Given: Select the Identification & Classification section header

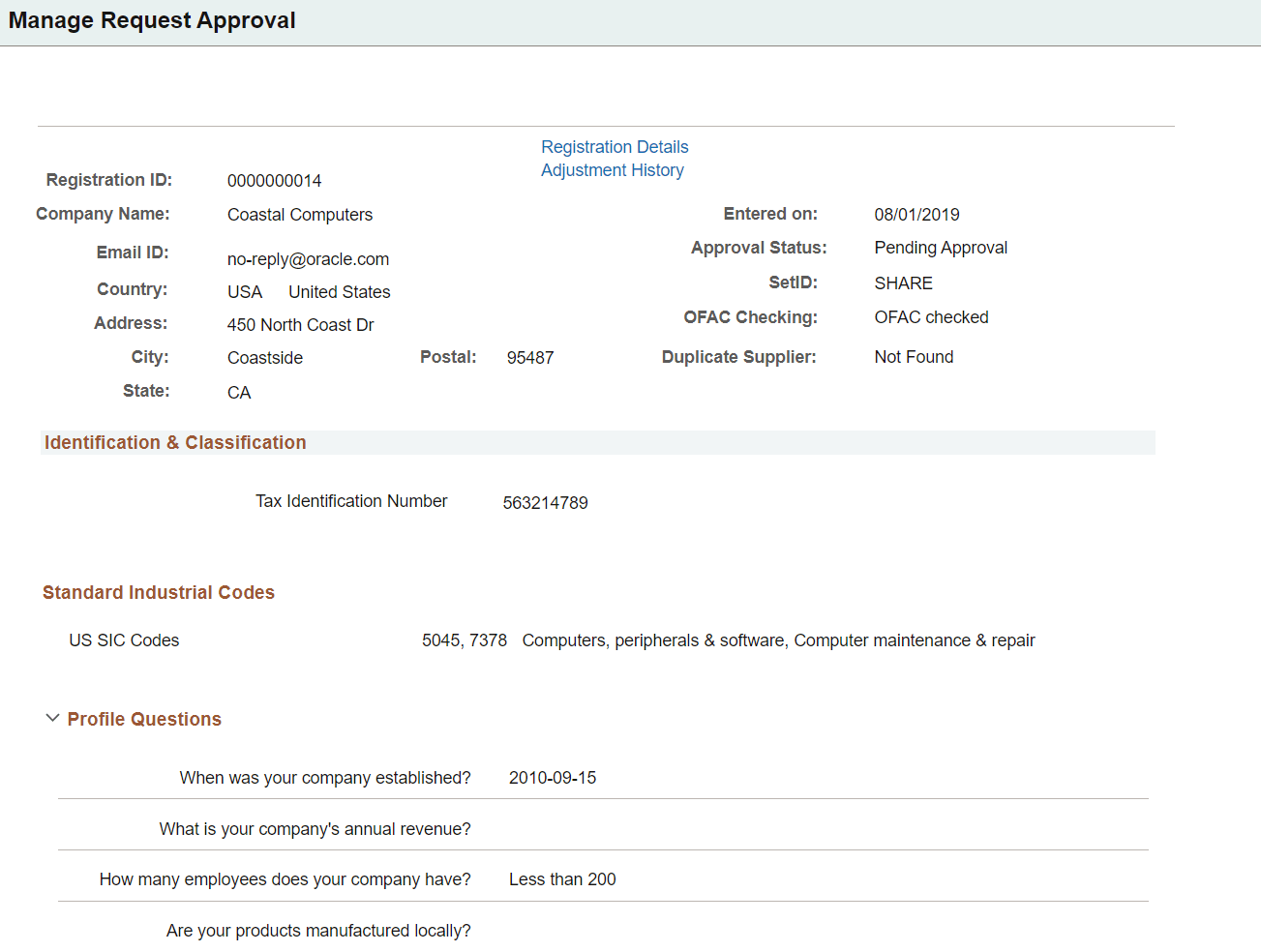Looking at the screenshot, I should (x=175, y=441).
